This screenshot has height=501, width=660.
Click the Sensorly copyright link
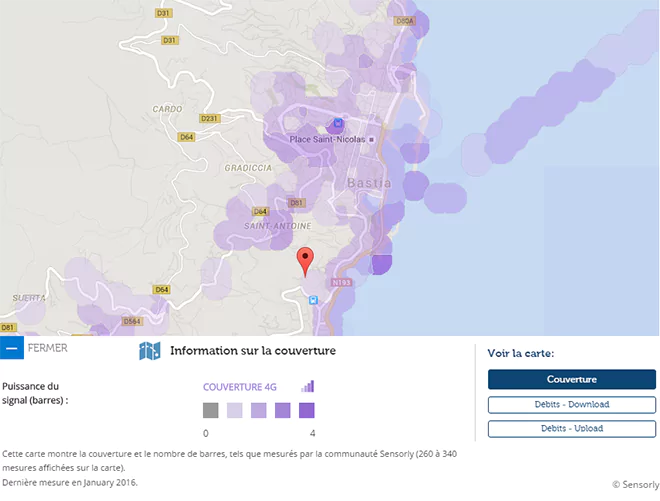click(635, 485)
